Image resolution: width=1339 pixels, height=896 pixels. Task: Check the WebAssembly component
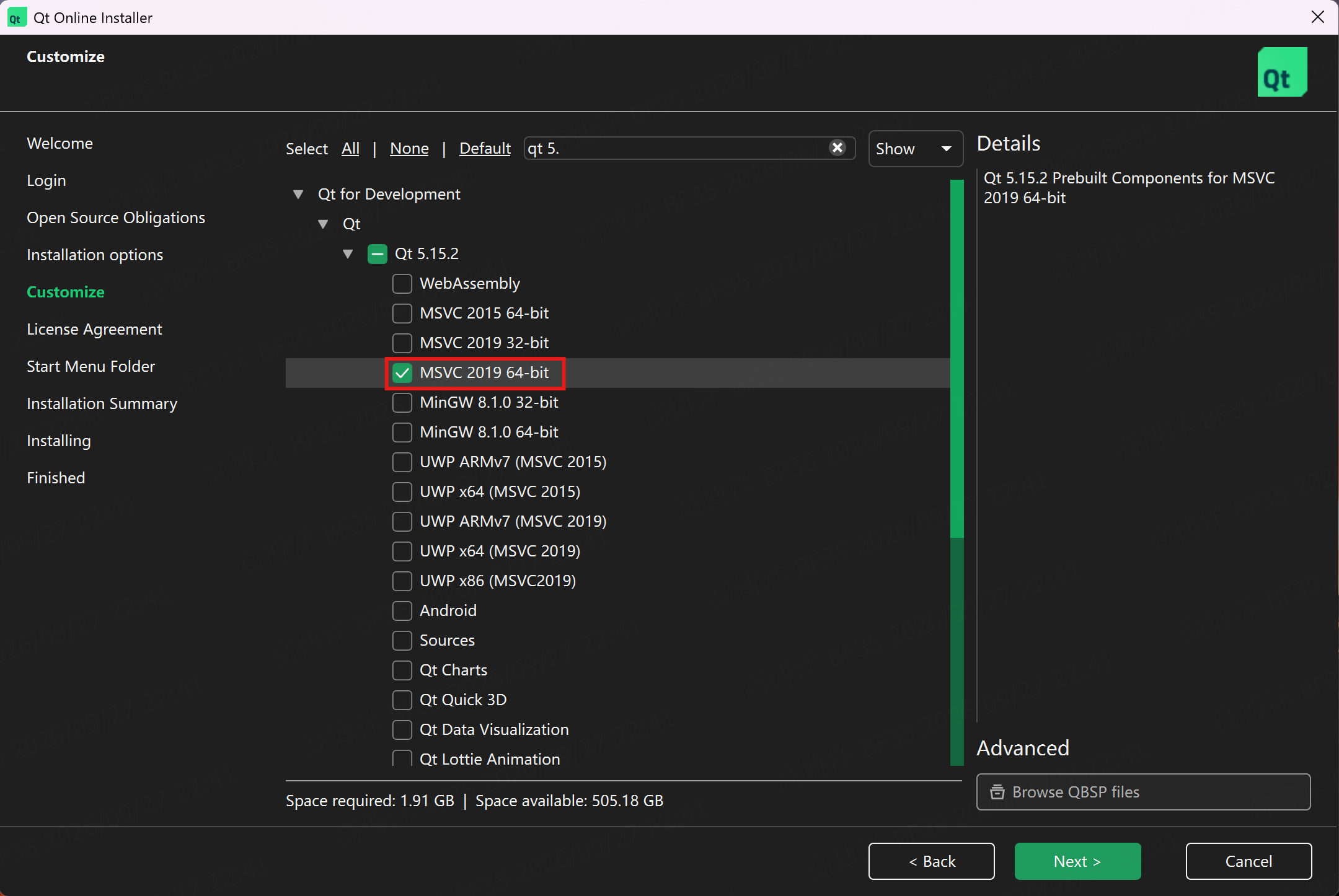pyautogui.click(x=402, y=284)
